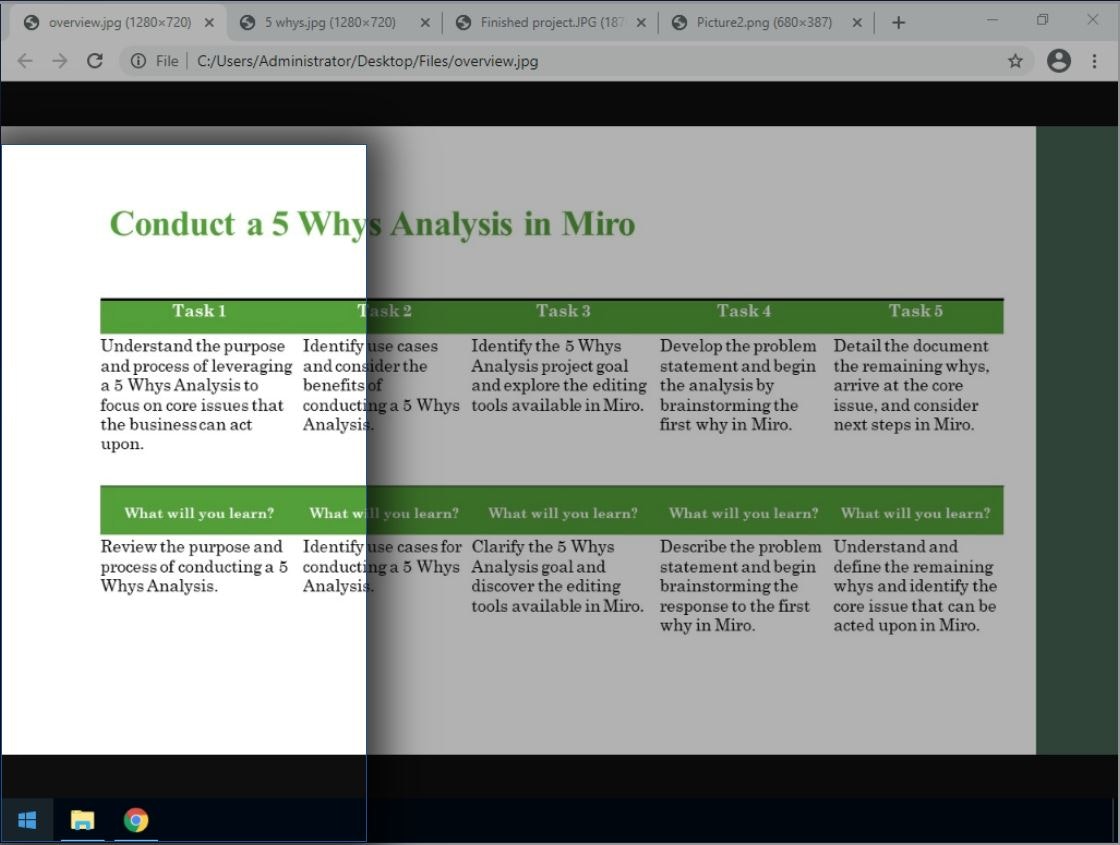Click the address bar file path
This screenshot has height=845, width=1120.
tap(367, 61)
